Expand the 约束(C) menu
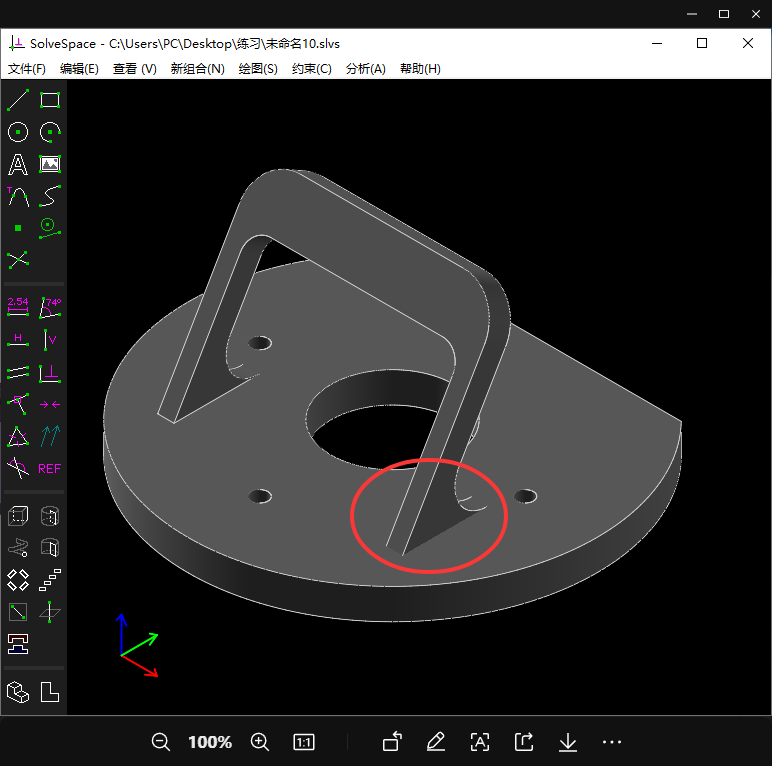 point(311,69)
